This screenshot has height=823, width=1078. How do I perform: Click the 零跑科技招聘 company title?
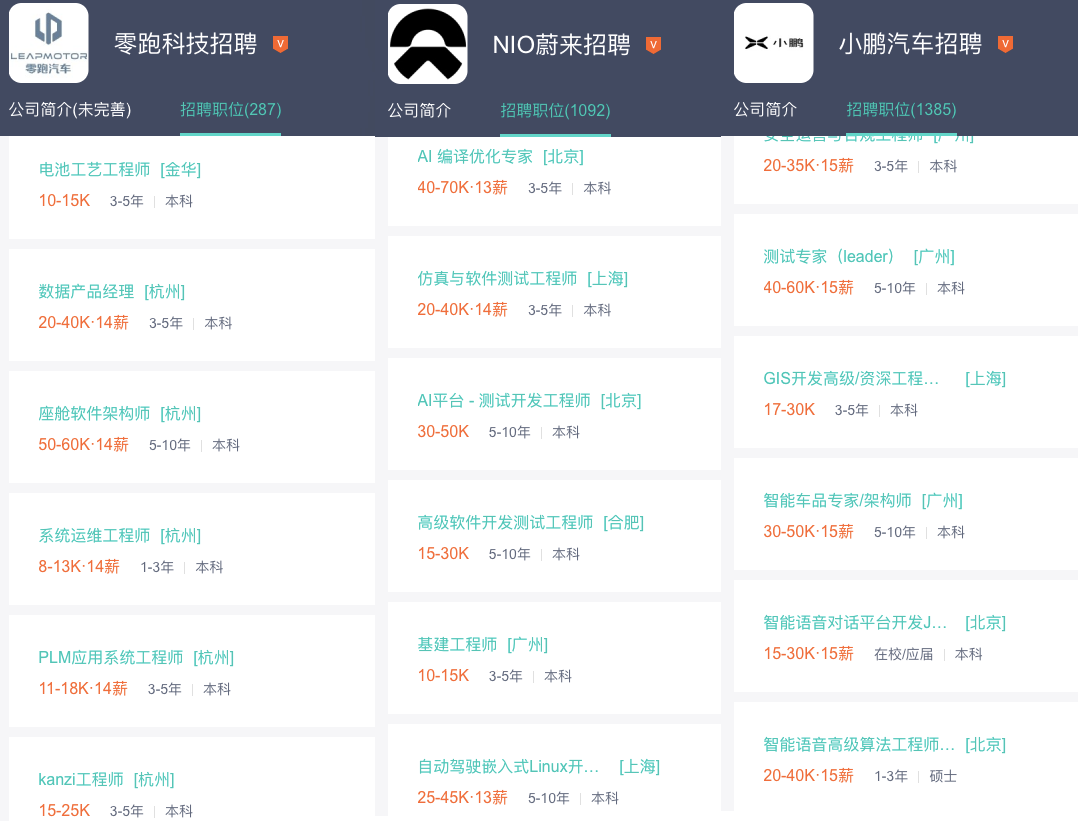click(186, 44)
